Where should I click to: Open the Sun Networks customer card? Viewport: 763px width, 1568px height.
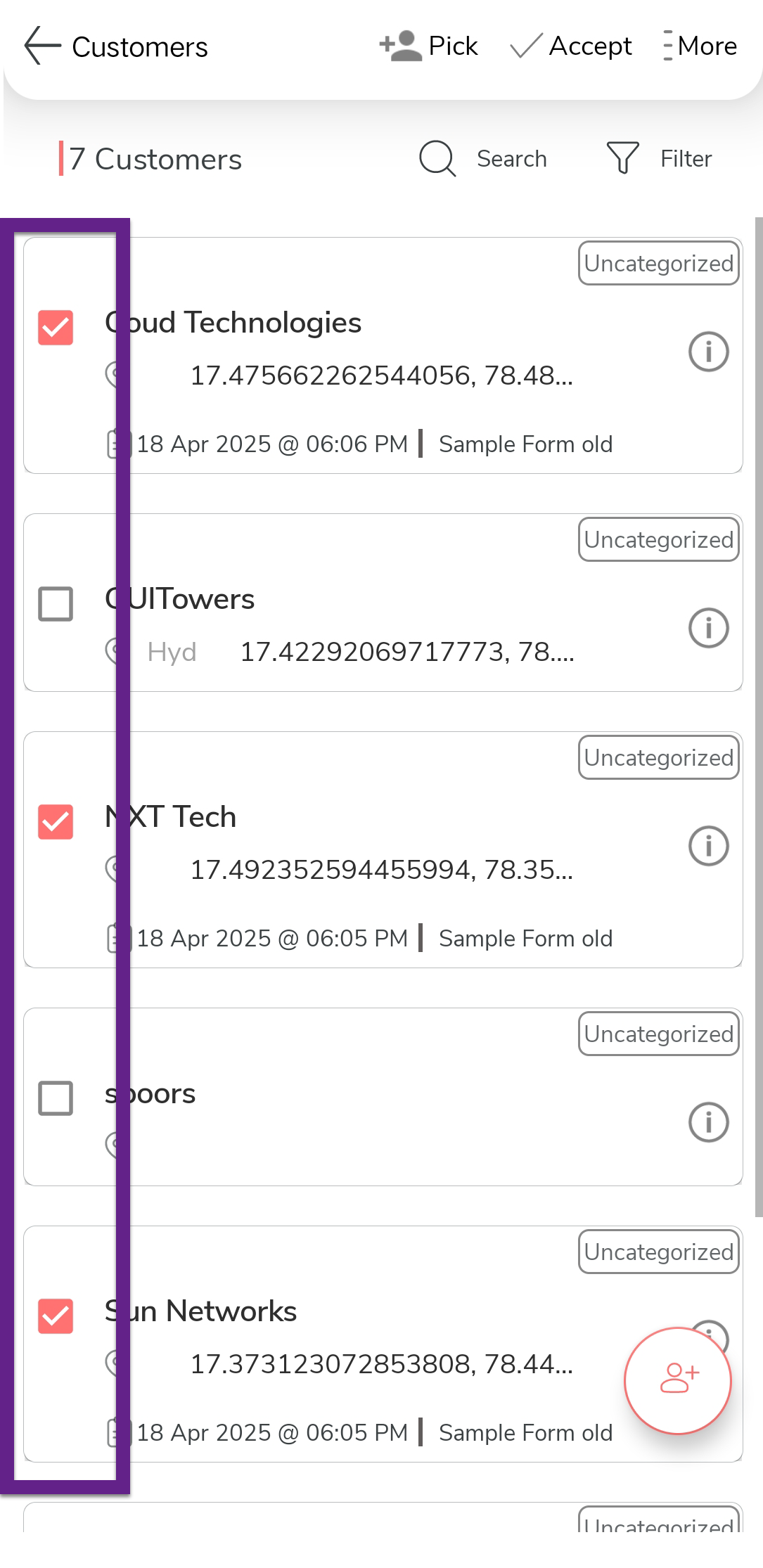coord(352,1312)
